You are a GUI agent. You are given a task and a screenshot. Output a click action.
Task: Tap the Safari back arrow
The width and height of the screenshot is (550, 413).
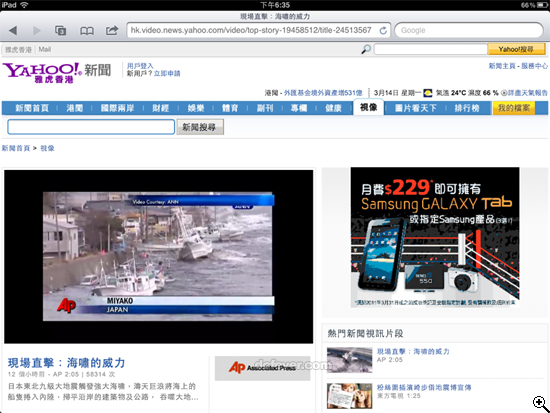[x=13, y=31]
